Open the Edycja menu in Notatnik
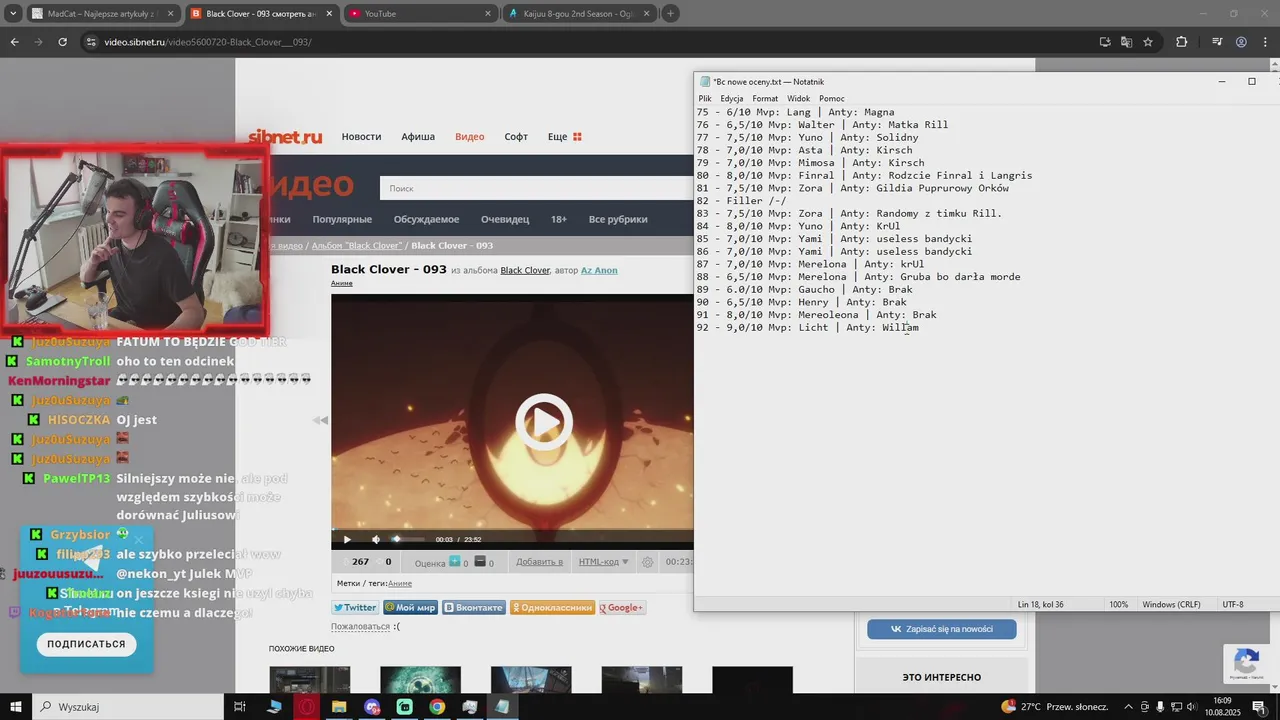 tap(732, 98)
